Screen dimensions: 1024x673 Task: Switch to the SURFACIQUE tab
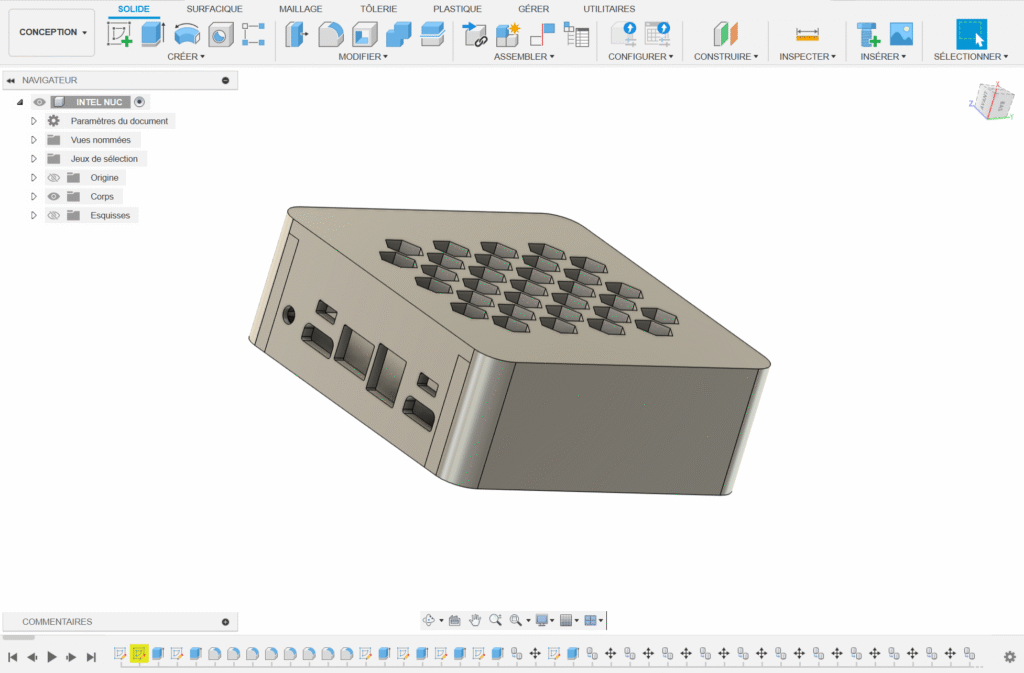tap(214, 9)
